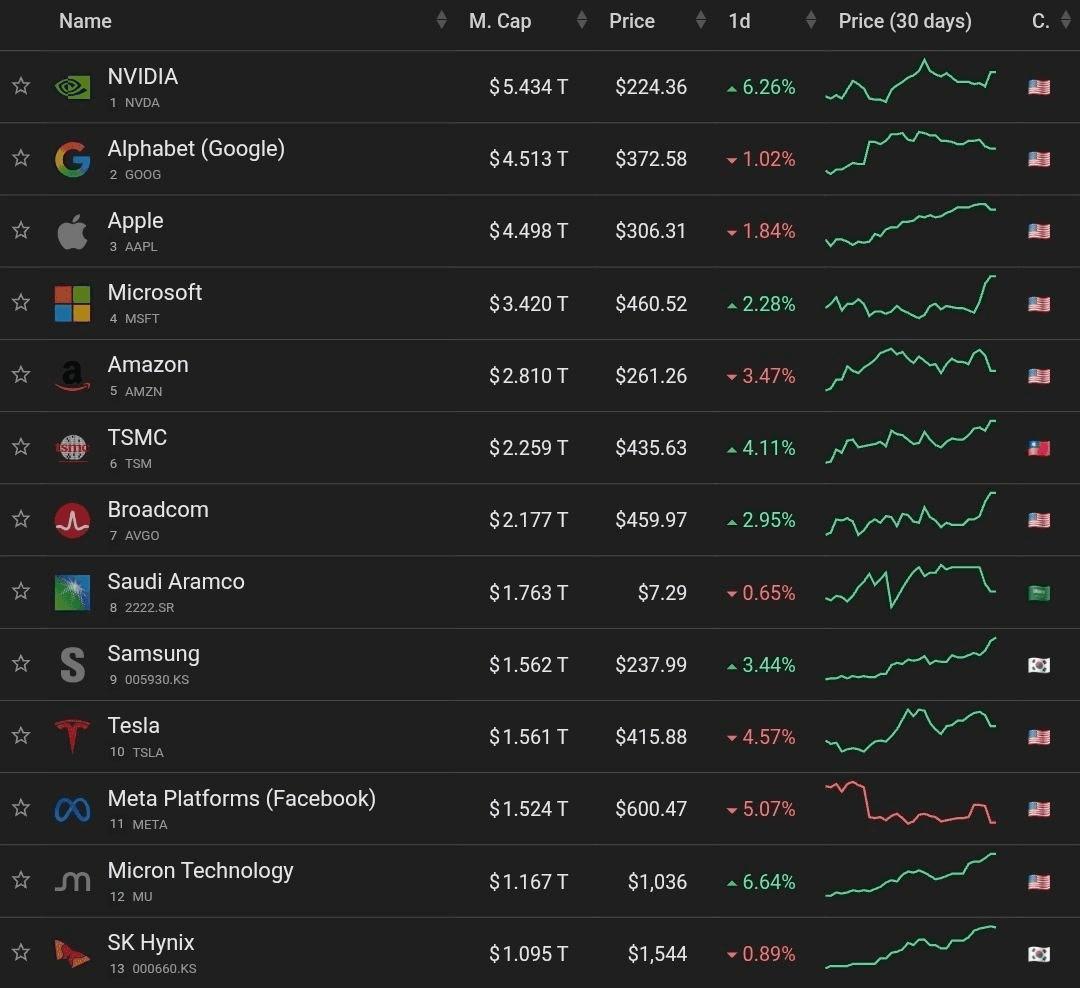The image size is (1080, 988).
Task: Click the $7.29 price value
Action: pyautogui.click(x=662, y=593)
